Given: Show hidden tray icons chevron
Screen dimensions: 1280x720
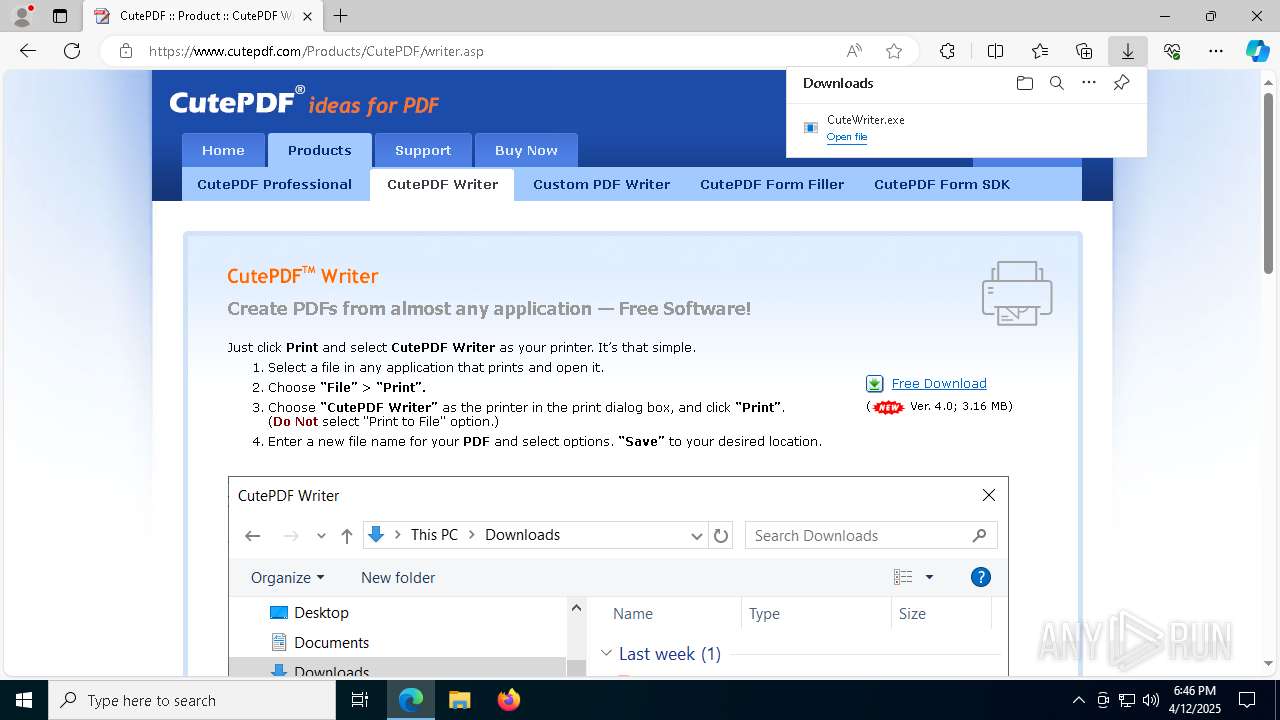Looking at the screenshot, I should click(x=1078, y=700).
